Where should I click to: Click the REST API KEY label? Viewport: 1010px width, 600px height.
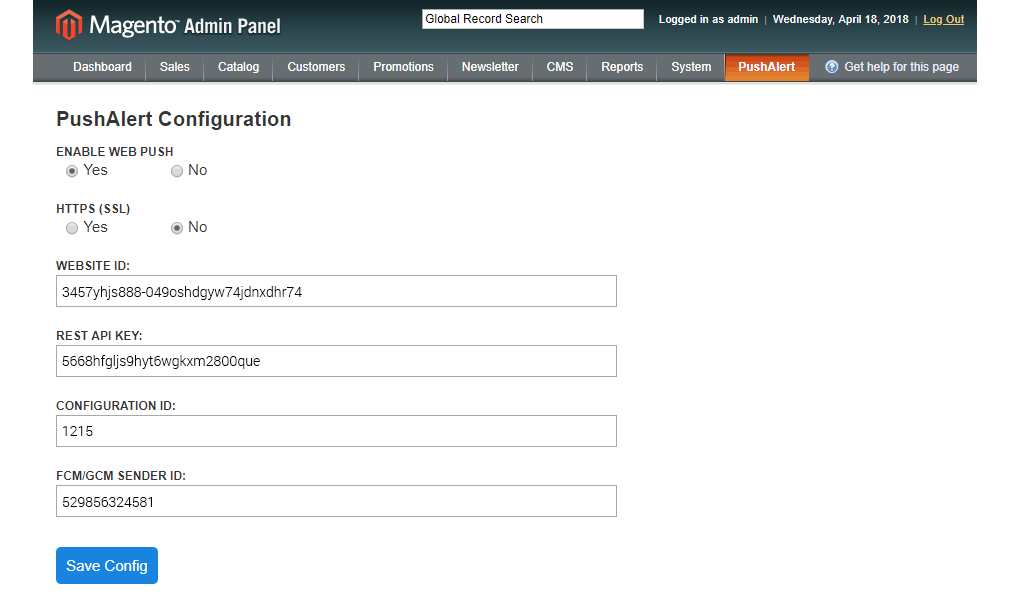[99, 336]
